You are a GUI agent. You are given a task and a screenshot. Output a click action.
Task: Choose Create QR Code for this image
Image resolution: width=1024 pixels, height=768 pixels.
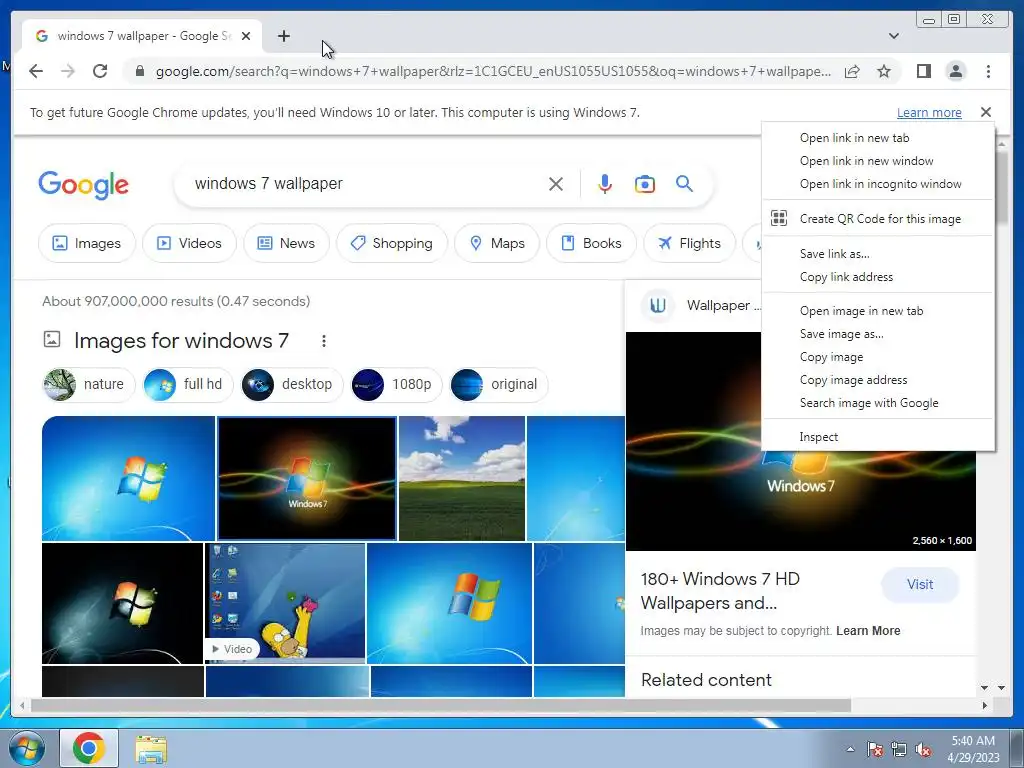point(878,219)
